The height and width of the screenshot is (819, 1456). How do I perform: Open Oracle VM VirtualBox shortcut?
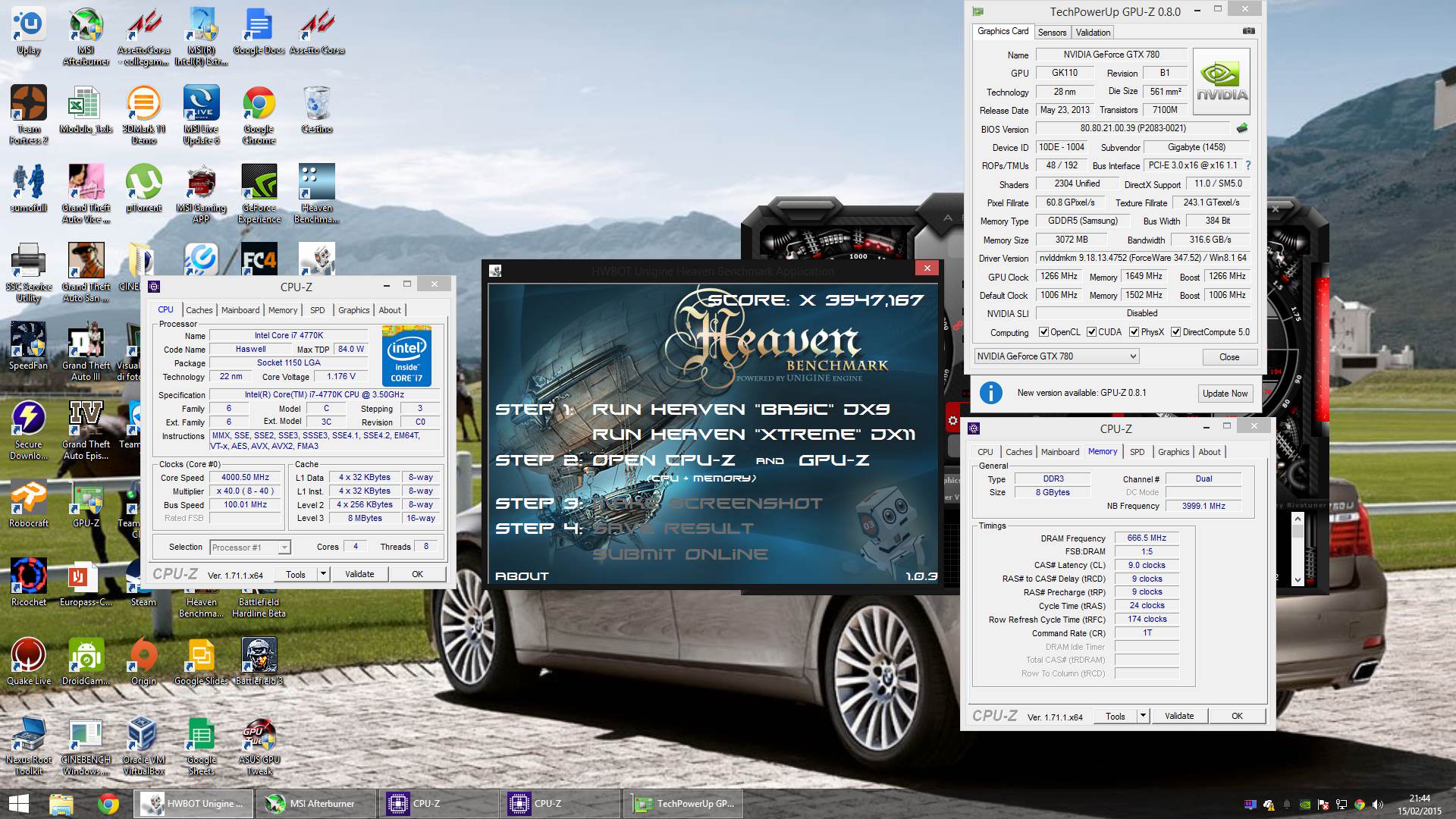(143, 745)
